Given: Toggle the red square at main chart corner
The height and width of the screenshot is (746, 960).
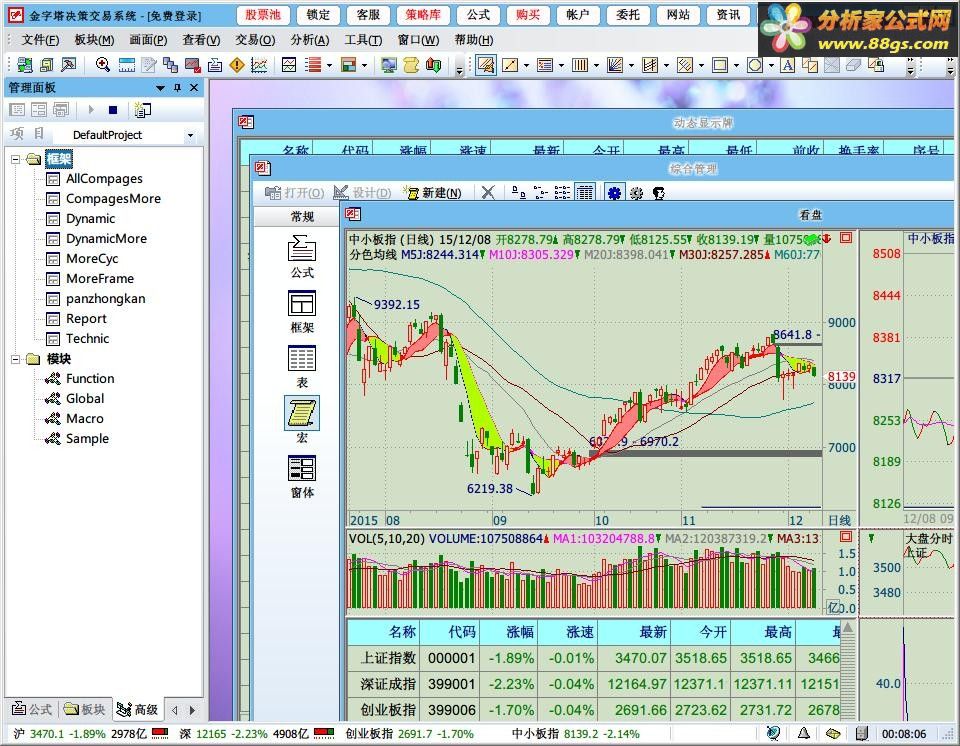Looking at the screenshot, I should click(x=846, y=238).
